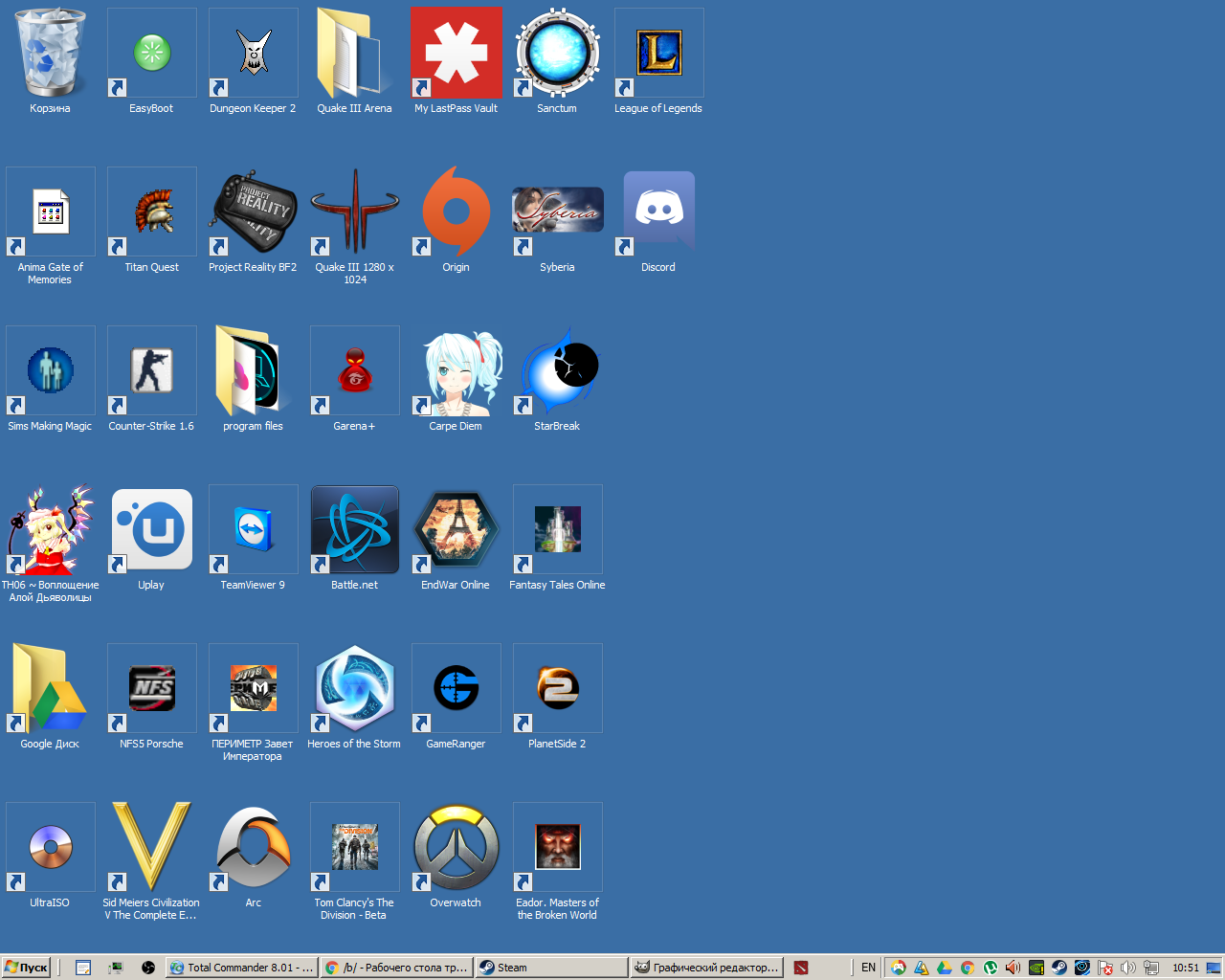Screen dimensions: 1225x980
Task: Open the Пуск start menu
Action: pyautogui.click(x=26, y=968)
